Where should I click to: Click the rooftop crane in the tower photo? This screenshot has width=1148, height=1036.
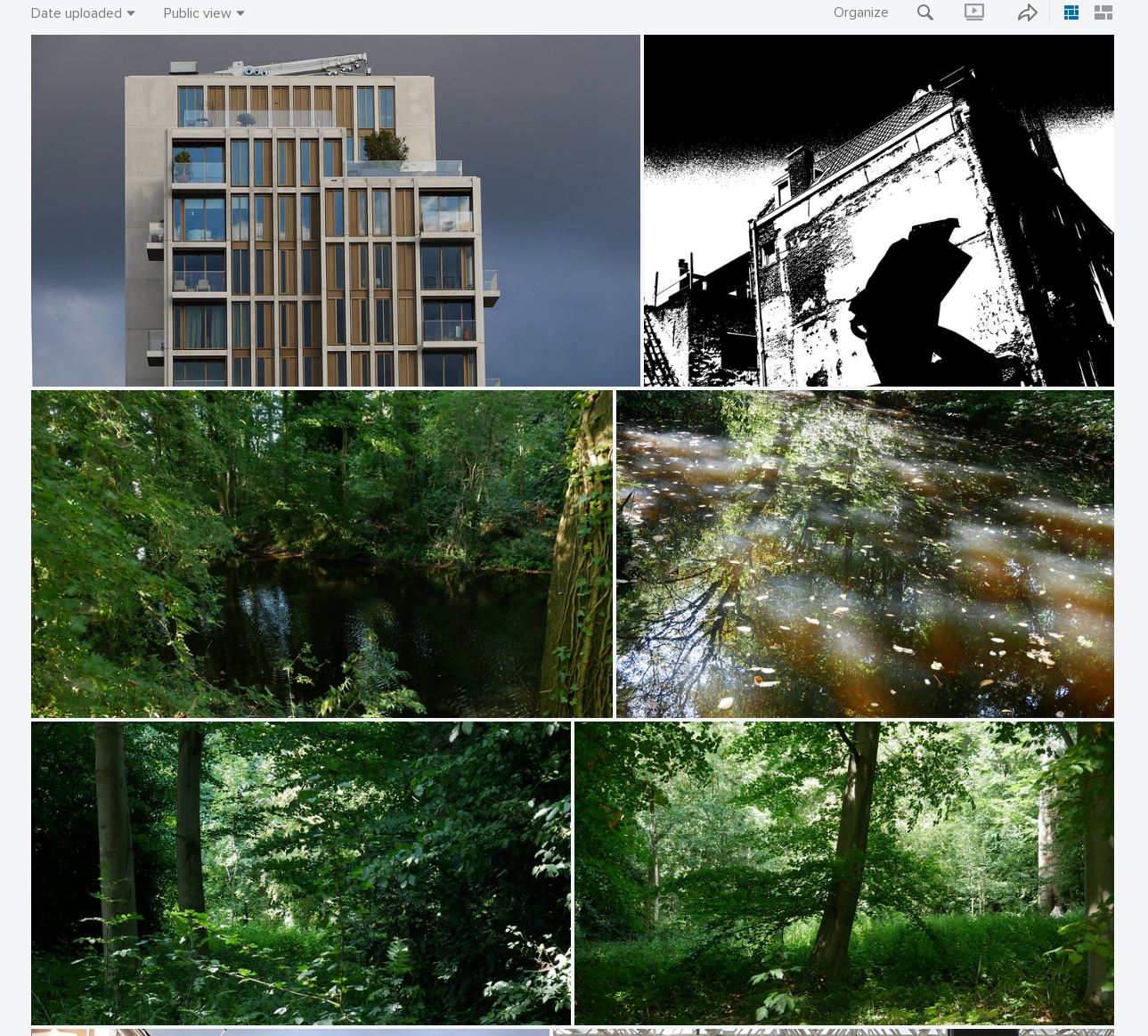[303, 65]
